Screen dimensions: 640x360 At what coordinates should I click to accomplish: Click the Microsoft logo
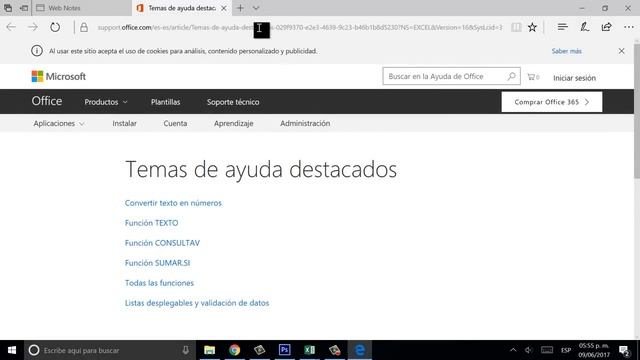point(59,76)
